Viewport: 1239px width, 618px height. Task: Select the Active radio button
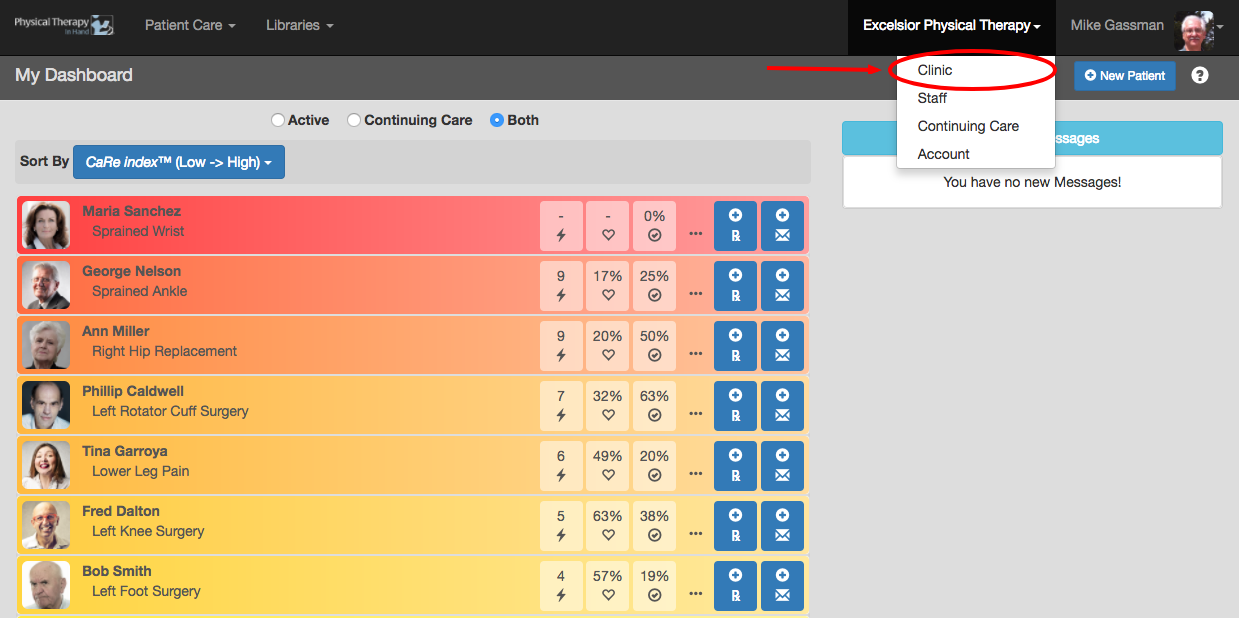[278, 120]
